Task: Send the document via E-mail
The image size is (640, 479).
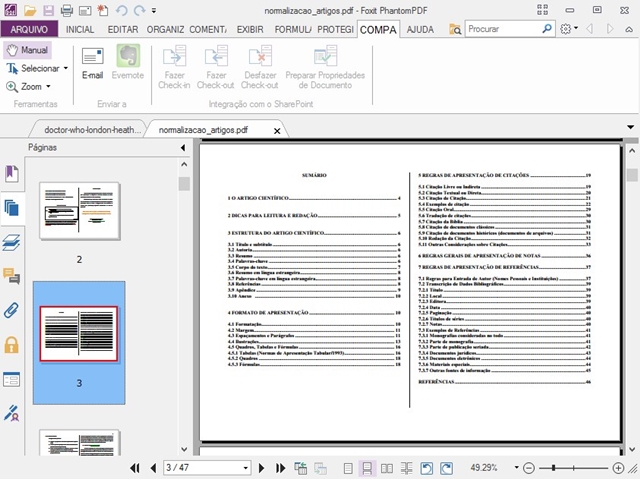Action: tap(93, 63)
